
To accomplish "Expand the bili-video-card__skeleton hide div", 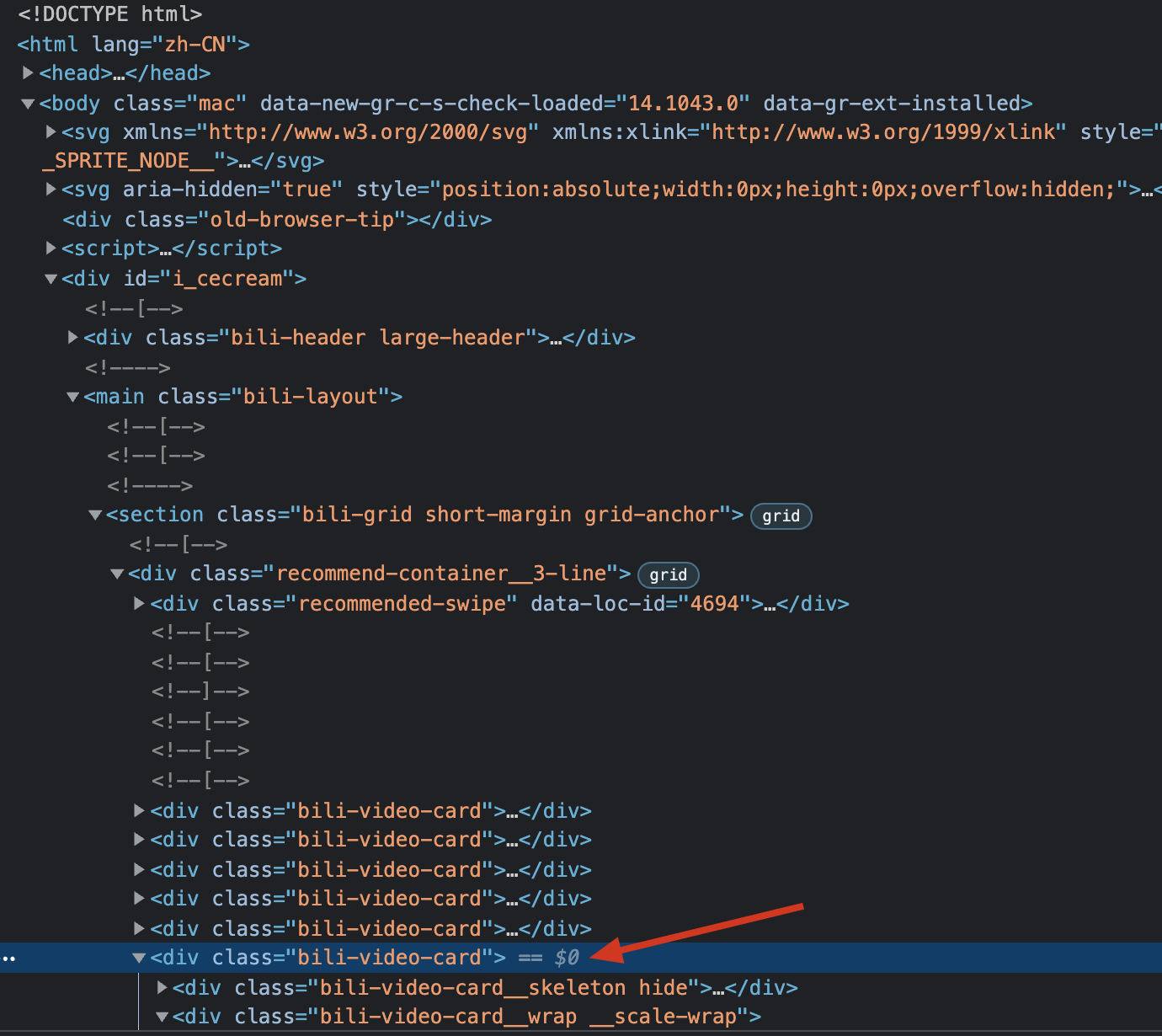I will coord(162,987).
